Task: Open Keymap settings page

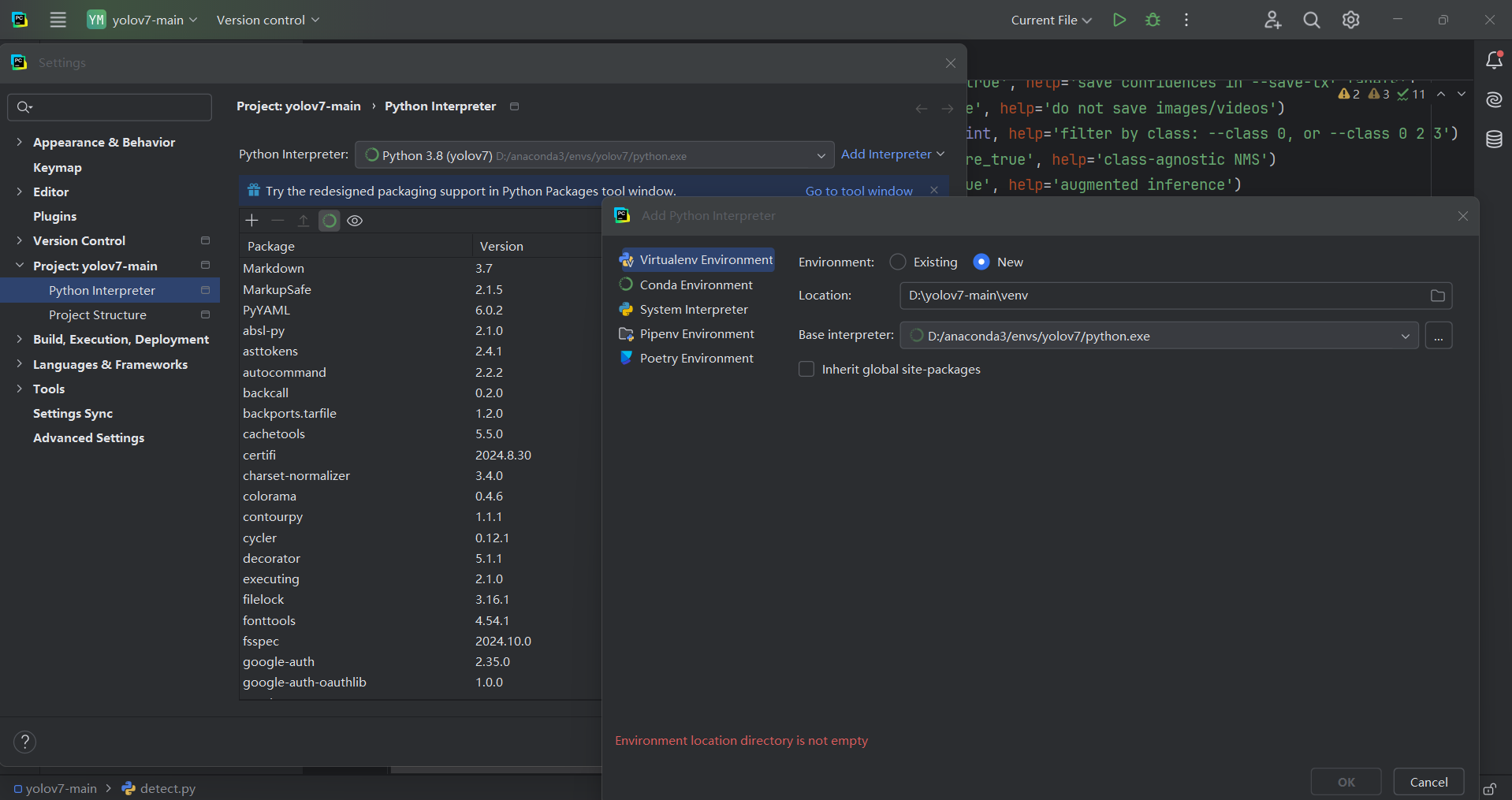Action: (x=58, y=167)
